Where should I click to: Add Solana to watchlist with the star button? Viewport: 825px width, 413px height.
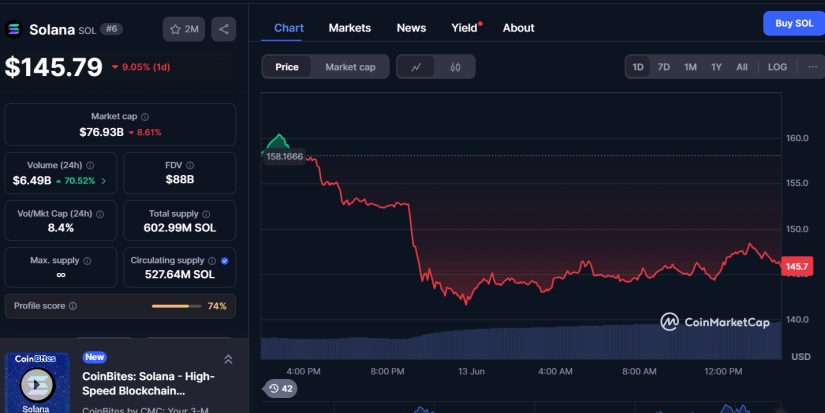184,29
